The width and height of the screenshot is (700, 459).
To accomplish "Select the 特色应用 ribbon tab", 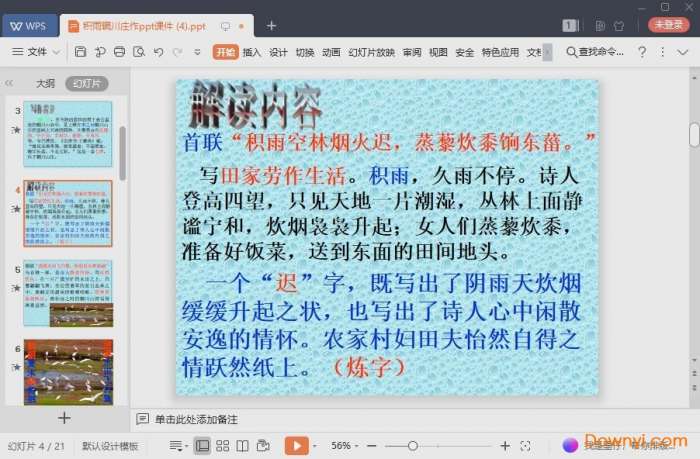I will click(x=500, y=52).
